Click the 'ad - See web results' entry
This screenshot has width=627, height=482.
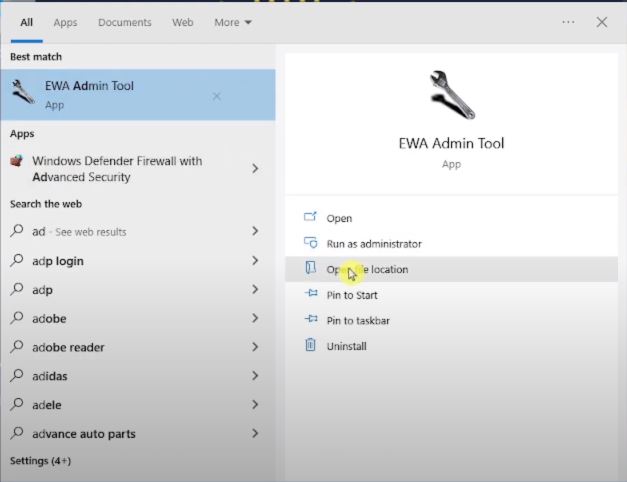138,231
